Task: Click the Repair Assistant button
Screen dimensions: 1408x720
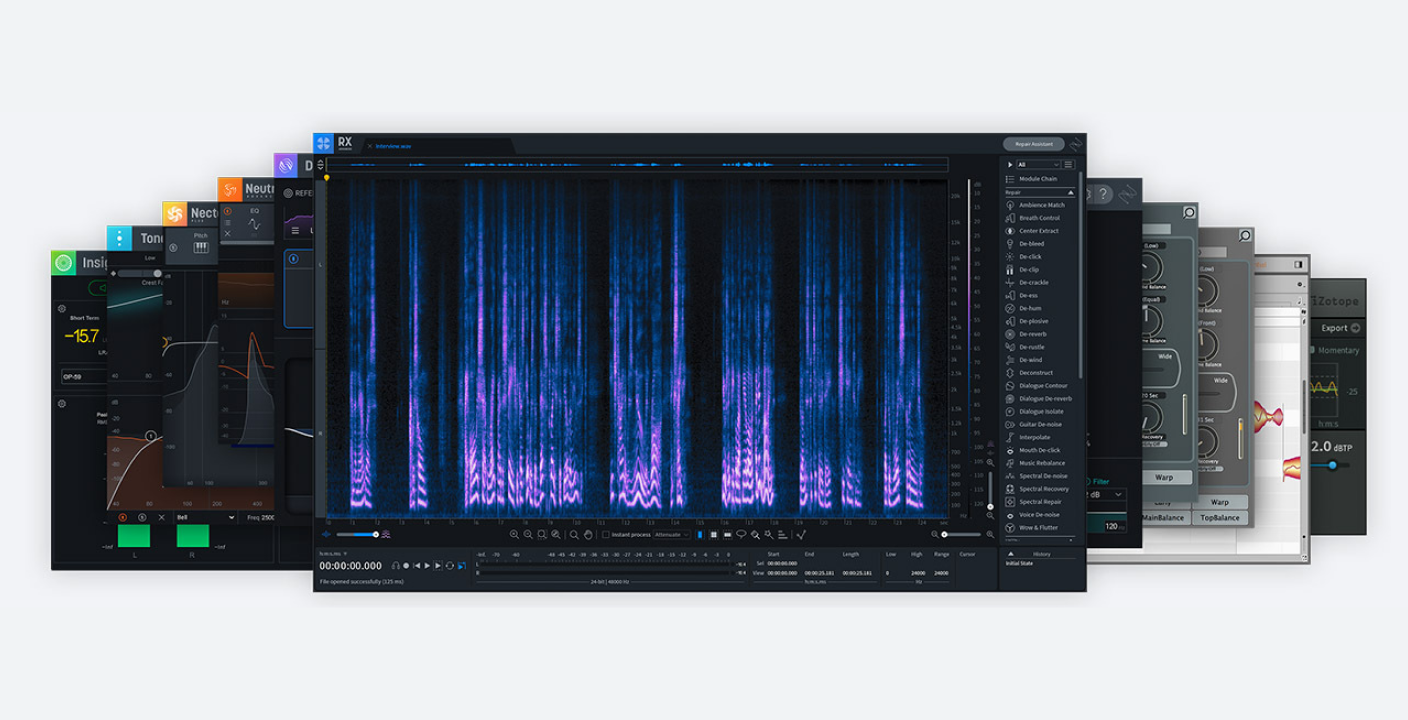Action: [1033, 144]
